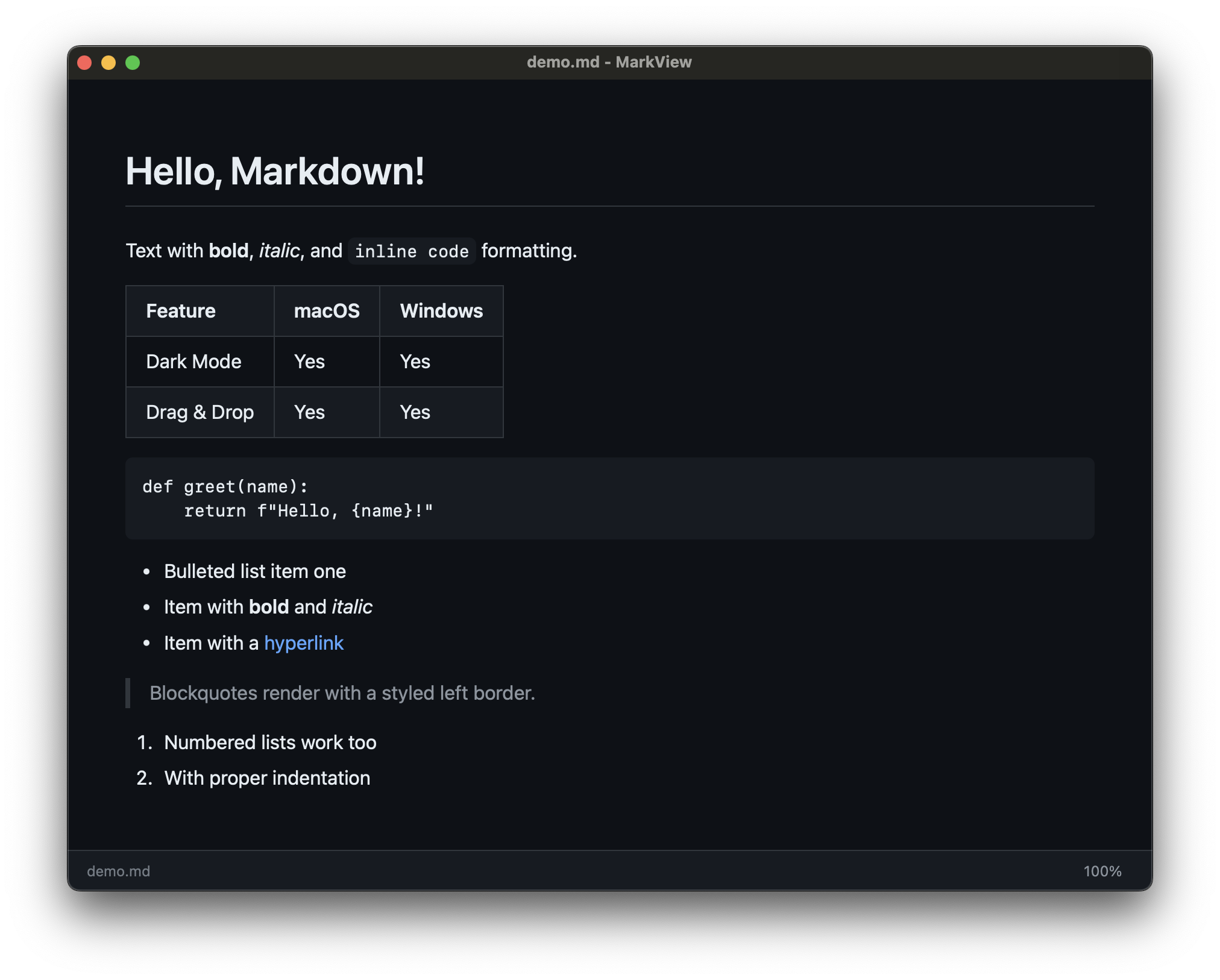Click the Yes cell under macOS for Dark Mode
This screenshot has height=980, width=1220.
(309, 361)
